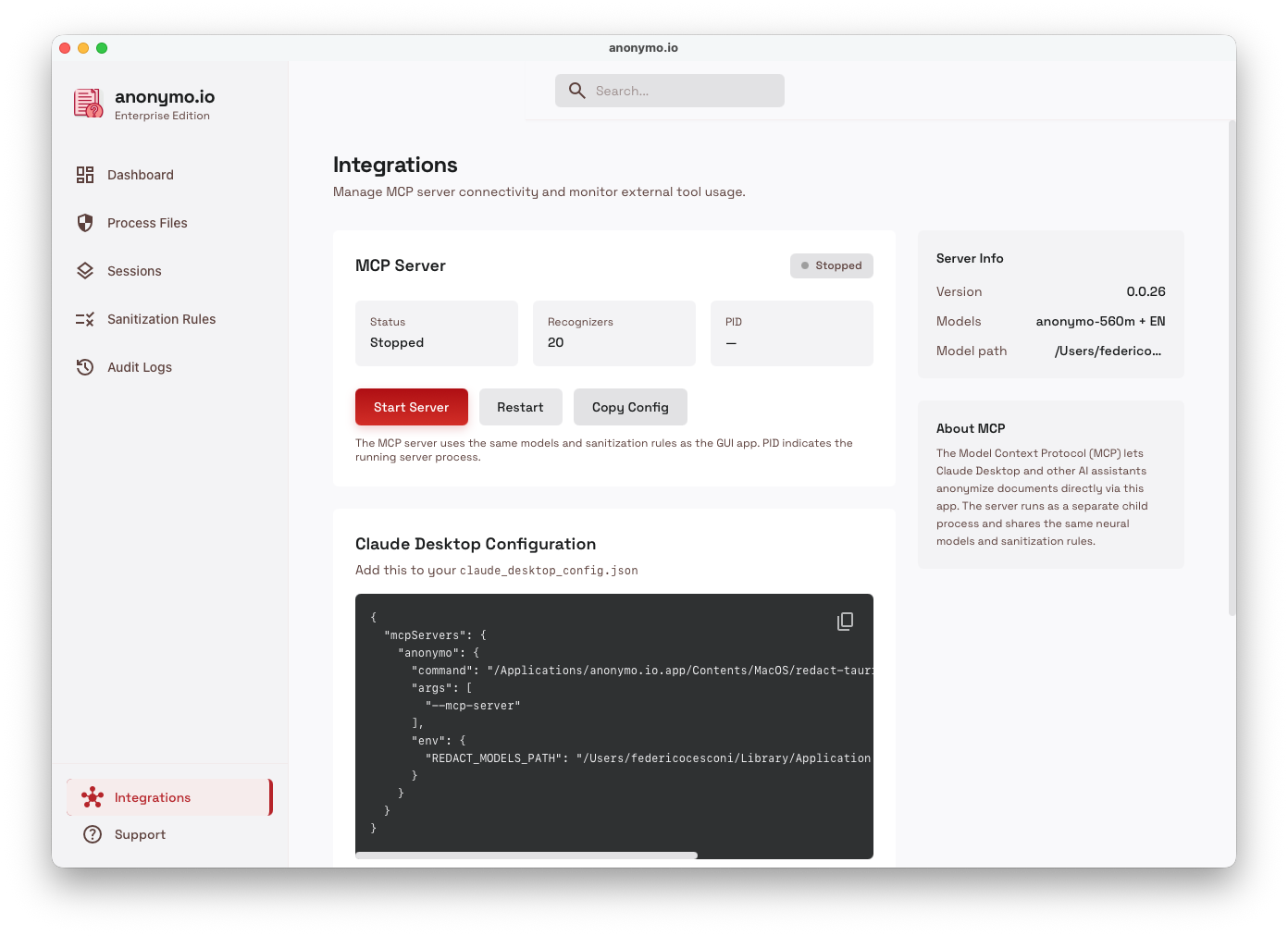Click the Integrations page title
Screen dimensions: 1288x936
click(x=395, y=165)
